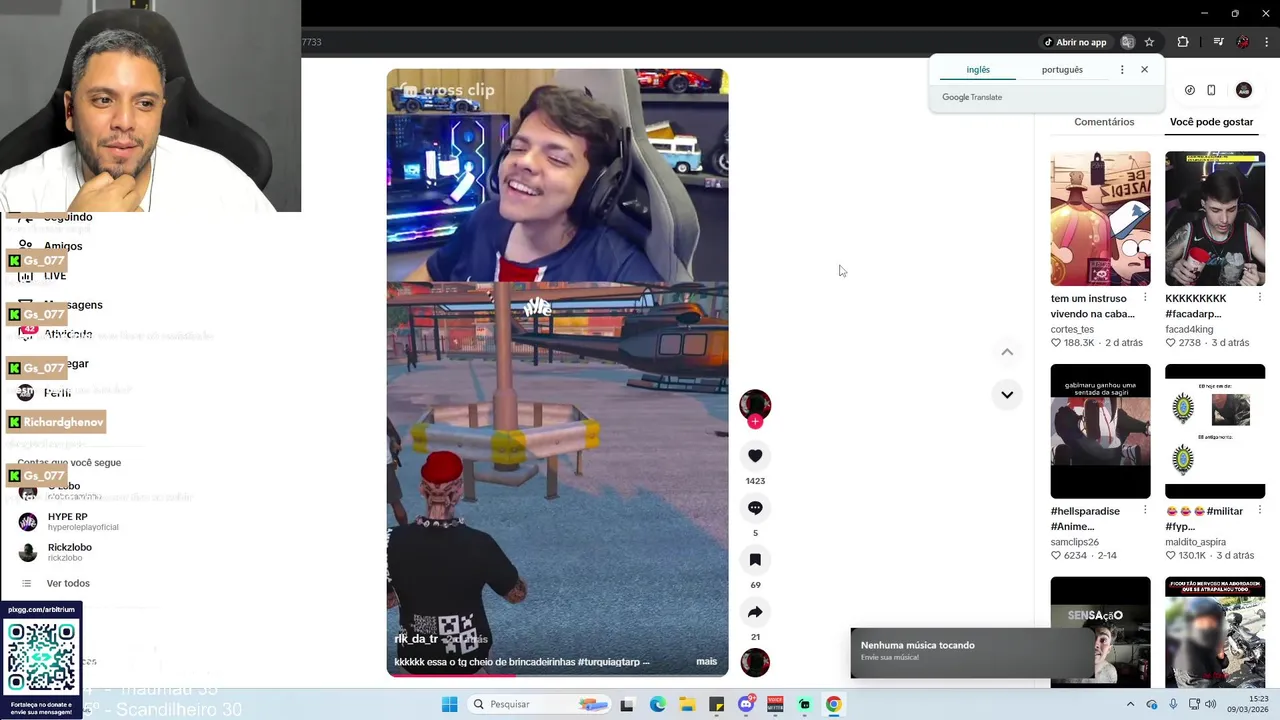Click the task view icon in the taskbar

pos(627,704)
